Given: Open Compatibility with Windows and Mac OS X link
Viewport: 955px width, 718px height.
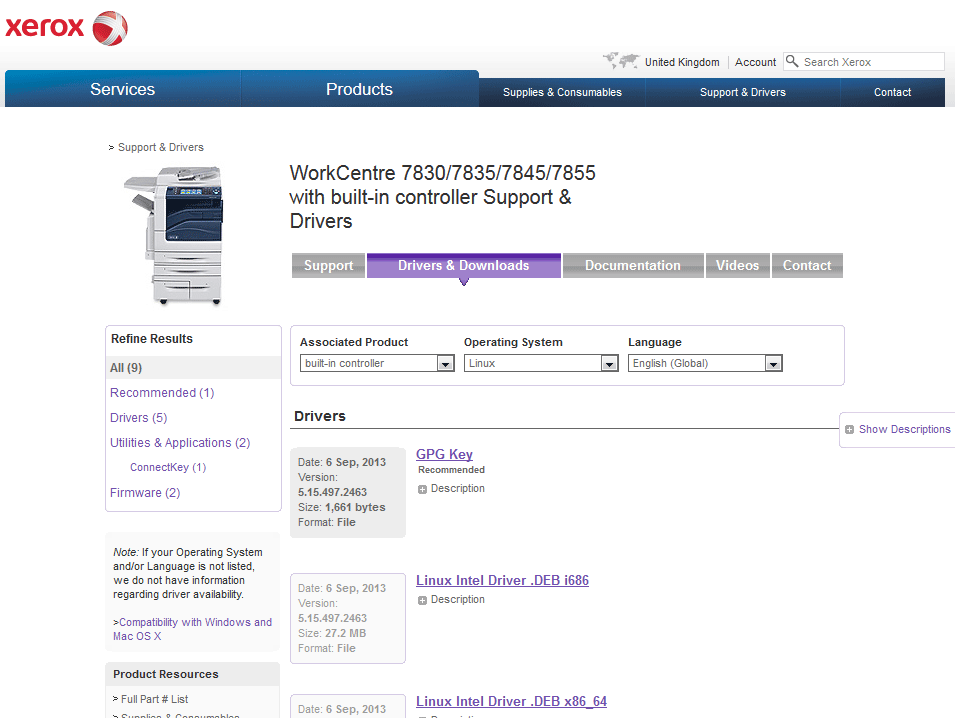Looking at the screenshot, I should coord(192,629).
